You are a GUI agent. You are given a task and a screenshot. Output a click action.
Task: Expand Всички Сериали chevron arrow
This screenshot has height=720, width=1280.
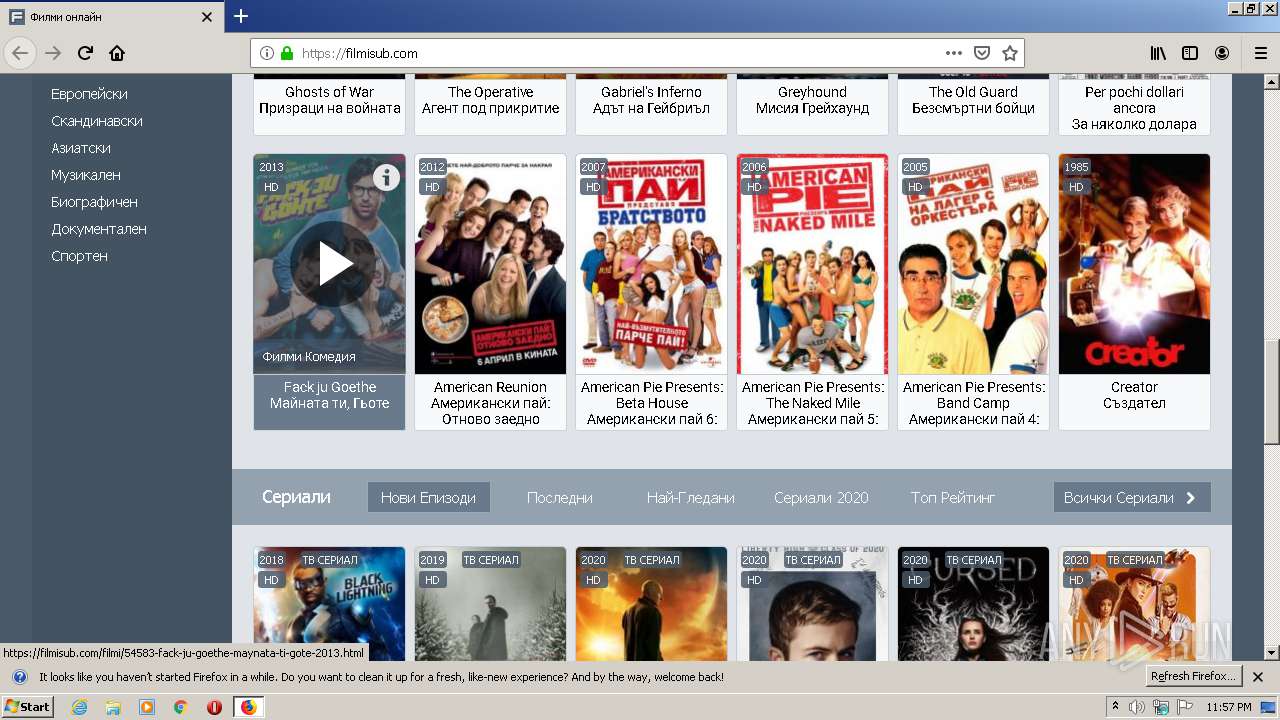1190,498
